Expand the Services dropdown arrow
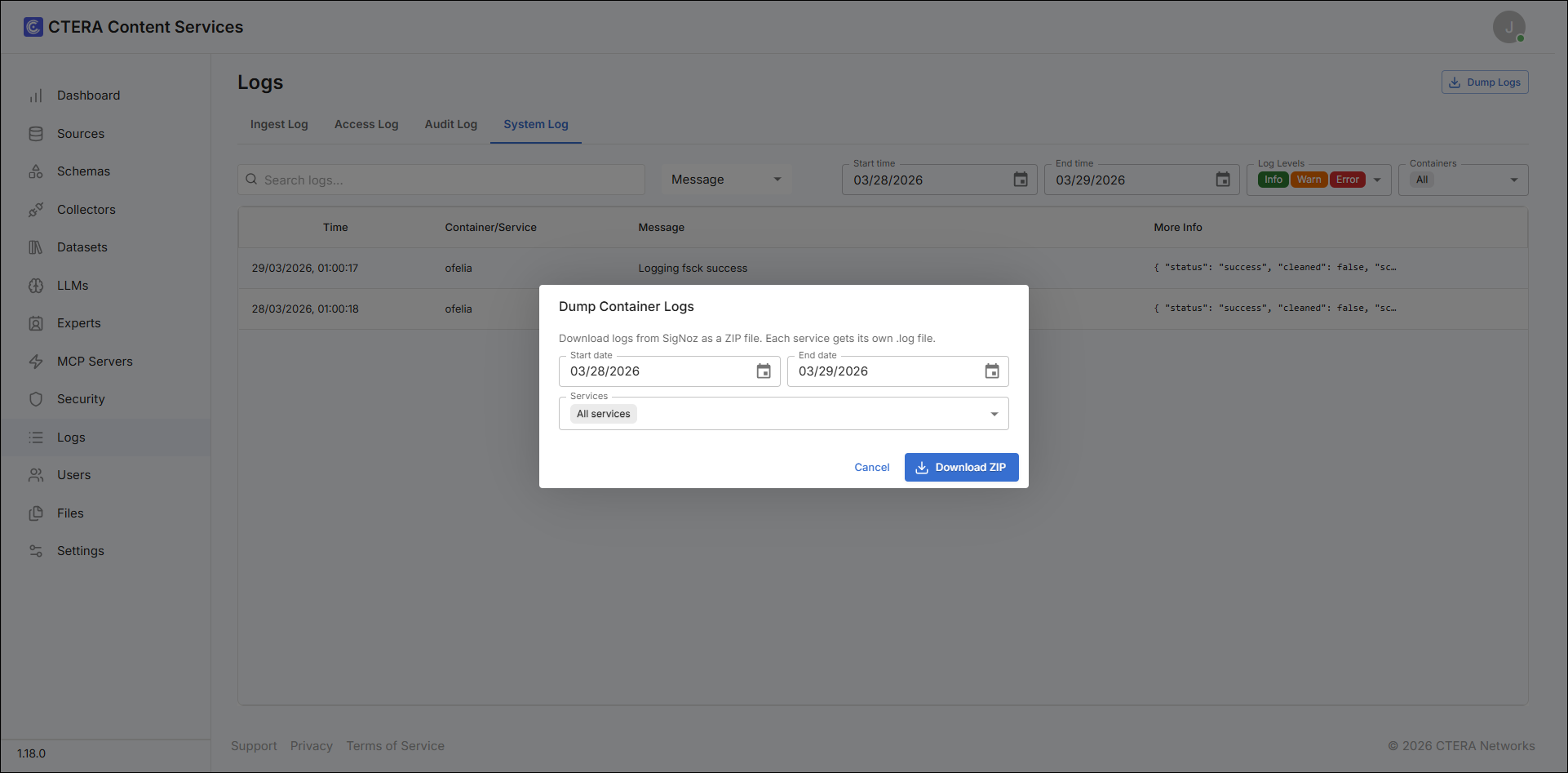Screen dimensions: 1568x773 point(994,414)
